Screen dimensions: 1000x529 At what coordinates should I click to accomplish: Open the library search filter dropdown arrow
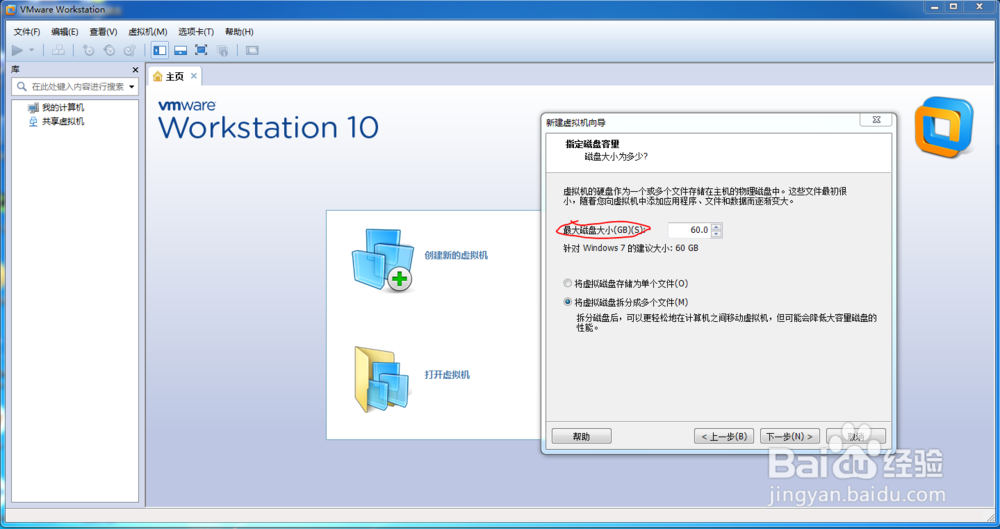point(132,87)
